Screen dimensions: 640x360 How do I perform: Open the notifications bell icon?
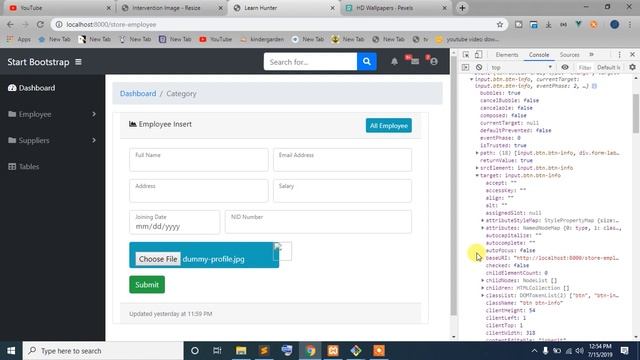coord(394,62)
